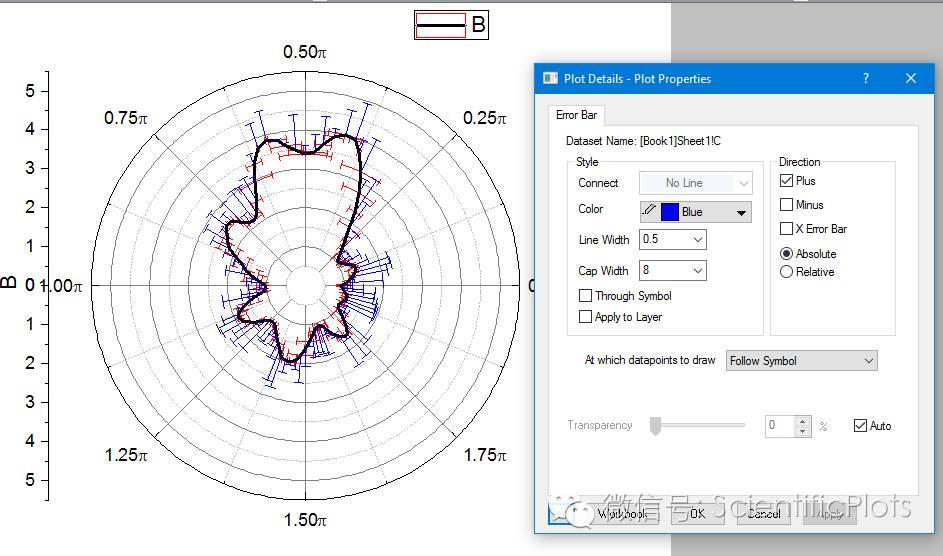Close the Plot Details dialog
The image size is (943, 556).
point(910,78)
